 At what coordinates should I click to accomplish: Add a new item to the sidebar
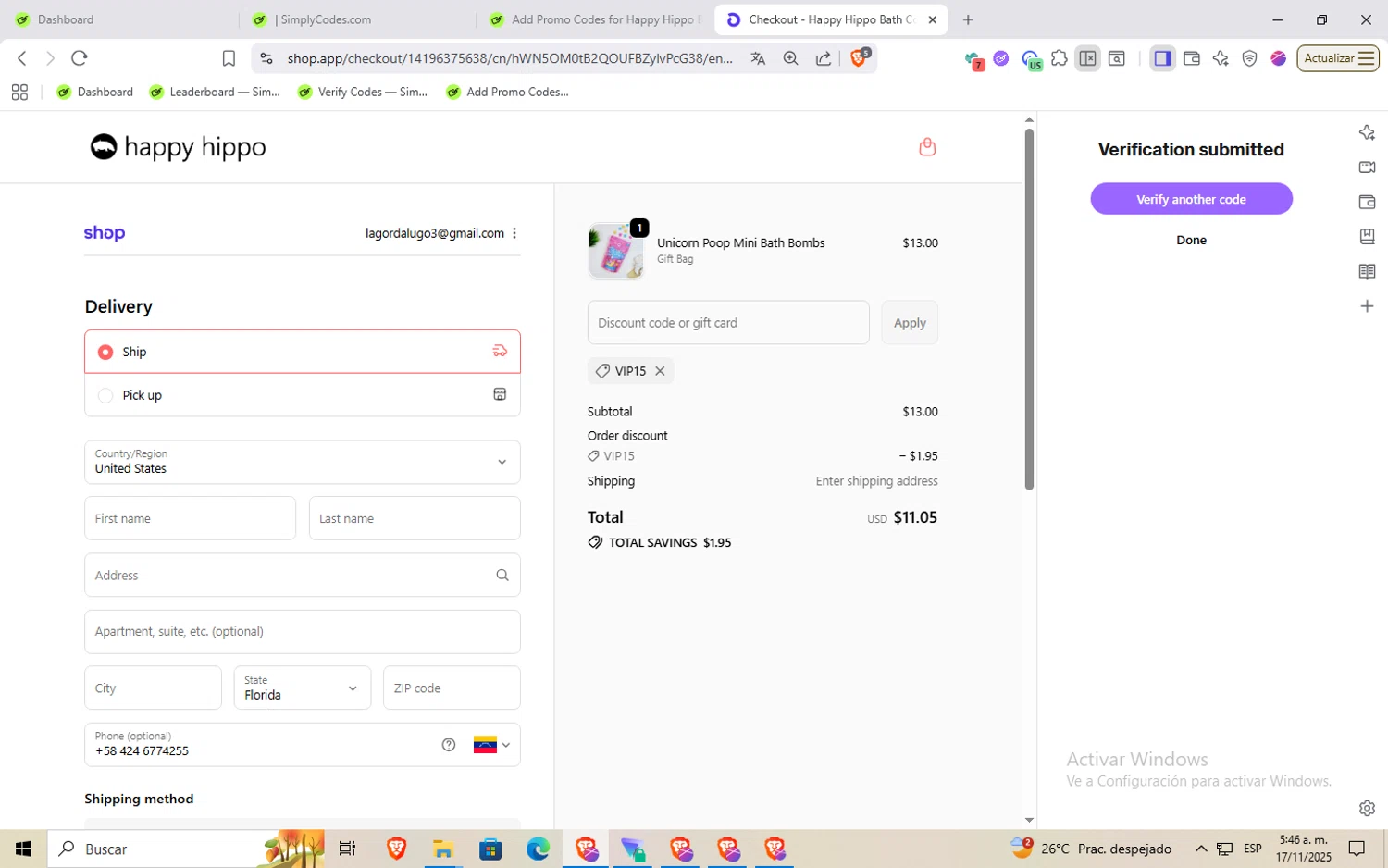coord(1367,306)
